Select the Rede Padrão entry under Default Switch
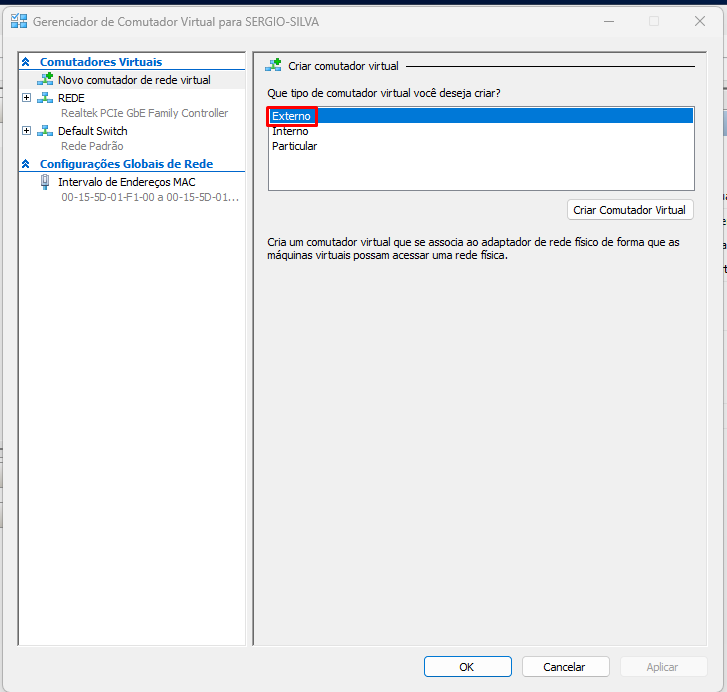Screen dimensions: 727x692 pos(93,146)
